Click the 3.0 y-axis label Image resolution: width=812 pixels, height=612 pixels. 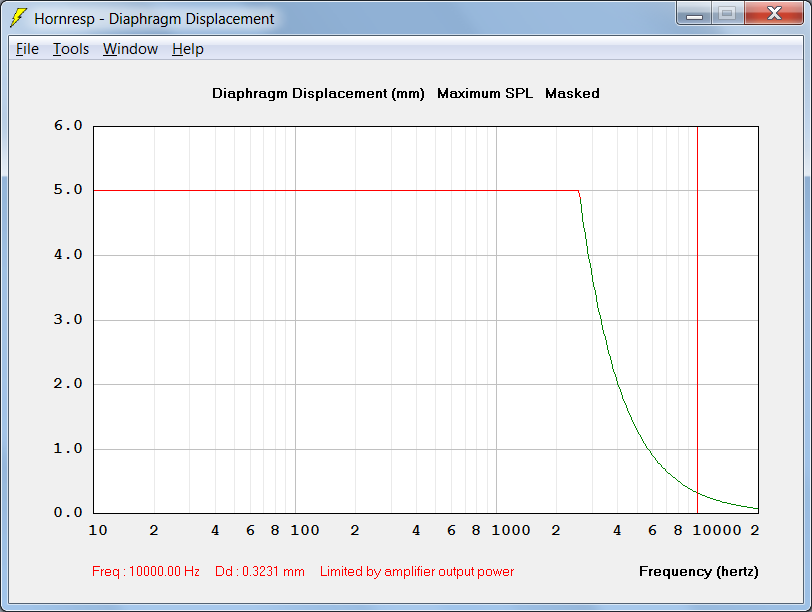click(68, 319)
